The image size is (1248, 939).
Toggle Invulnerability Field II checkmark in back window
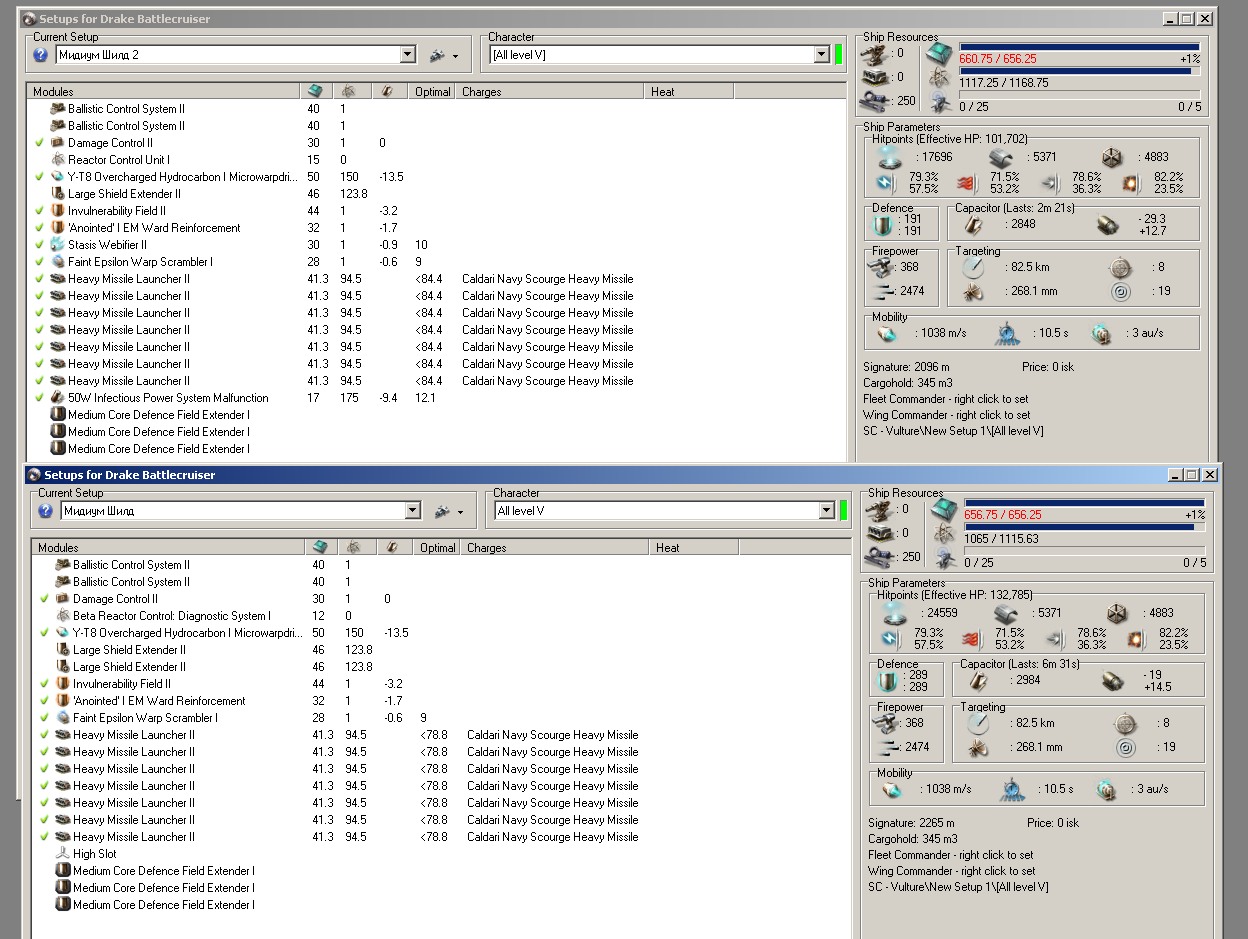coord(40,211)
